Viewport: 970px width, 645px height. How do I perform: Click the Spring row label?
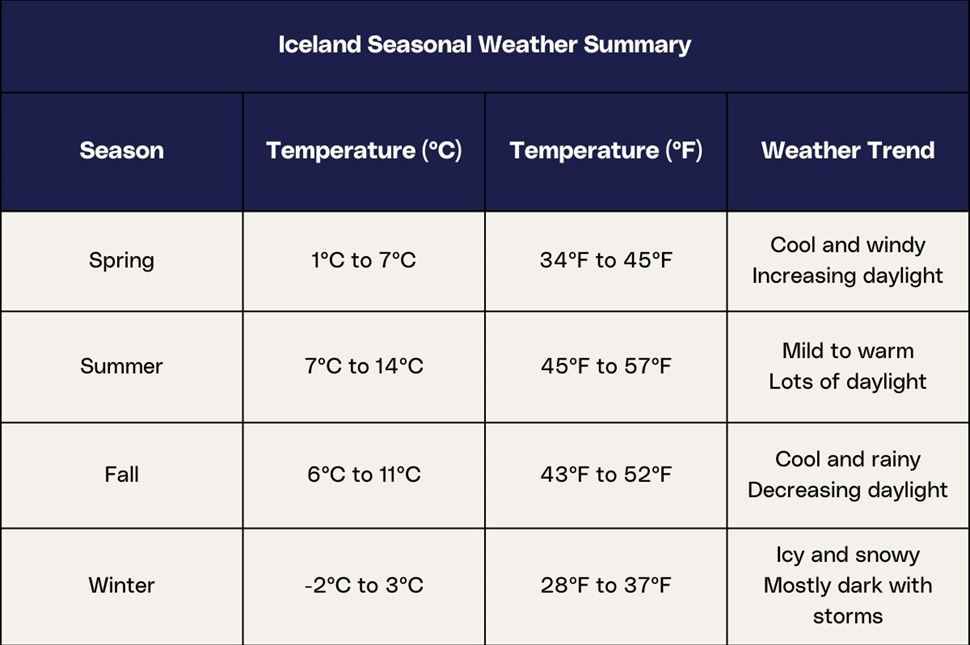coord(121,261)
